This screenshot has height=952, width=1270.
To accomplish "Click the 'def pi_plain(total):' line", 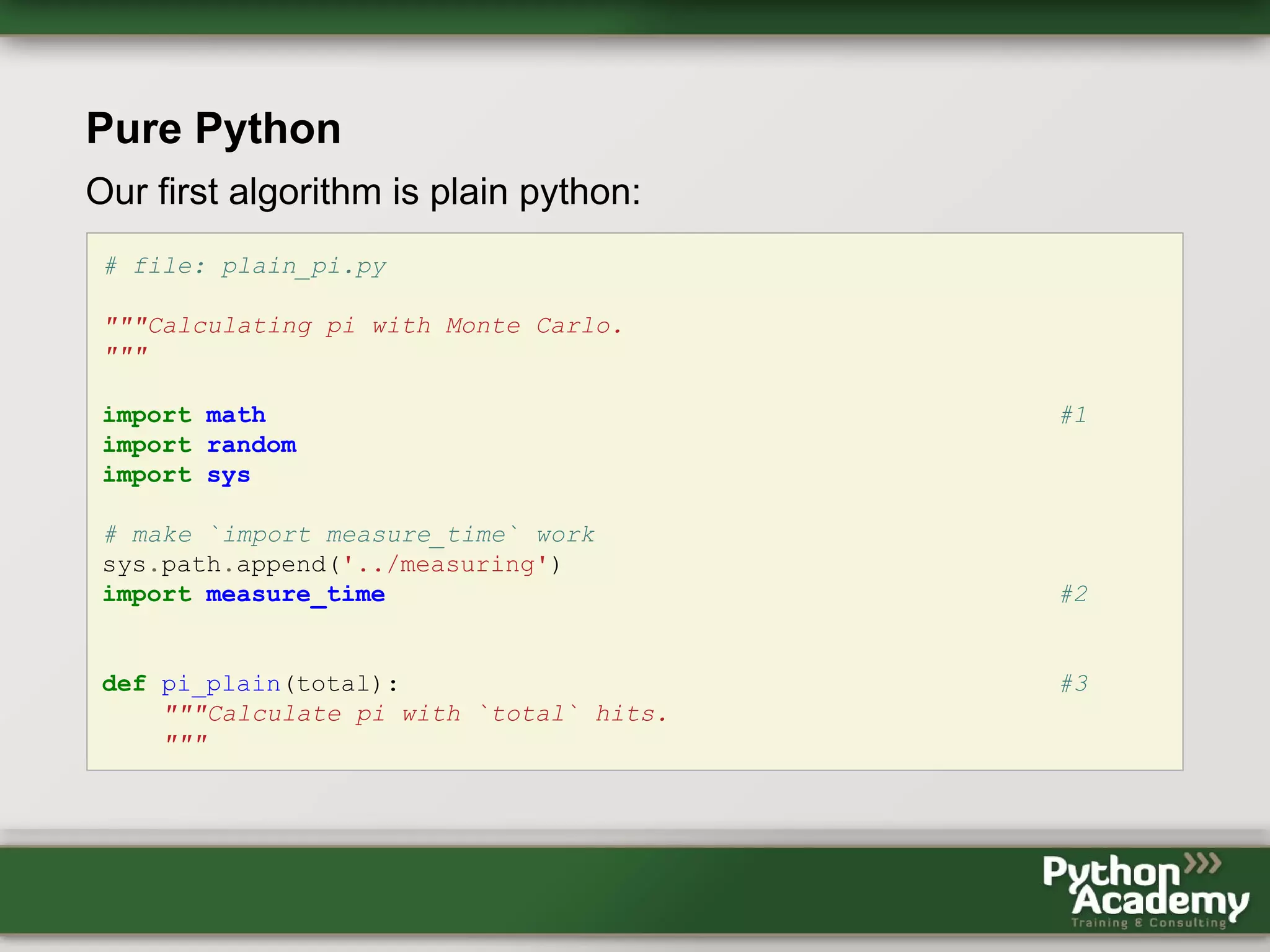I will tap(251, 684).
